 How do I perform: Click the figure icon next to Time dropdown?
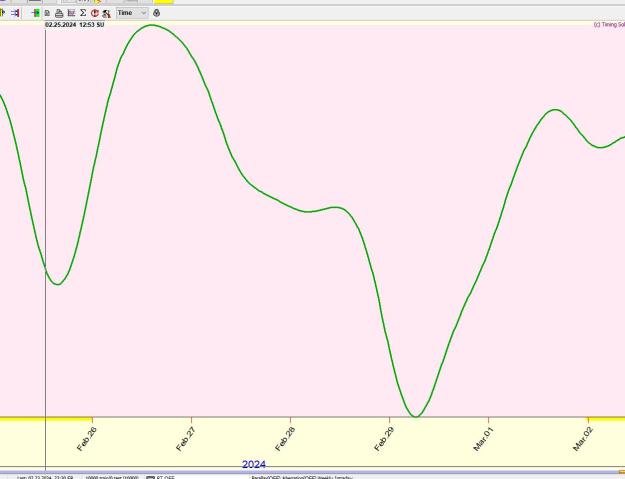[x=106, y=14]
